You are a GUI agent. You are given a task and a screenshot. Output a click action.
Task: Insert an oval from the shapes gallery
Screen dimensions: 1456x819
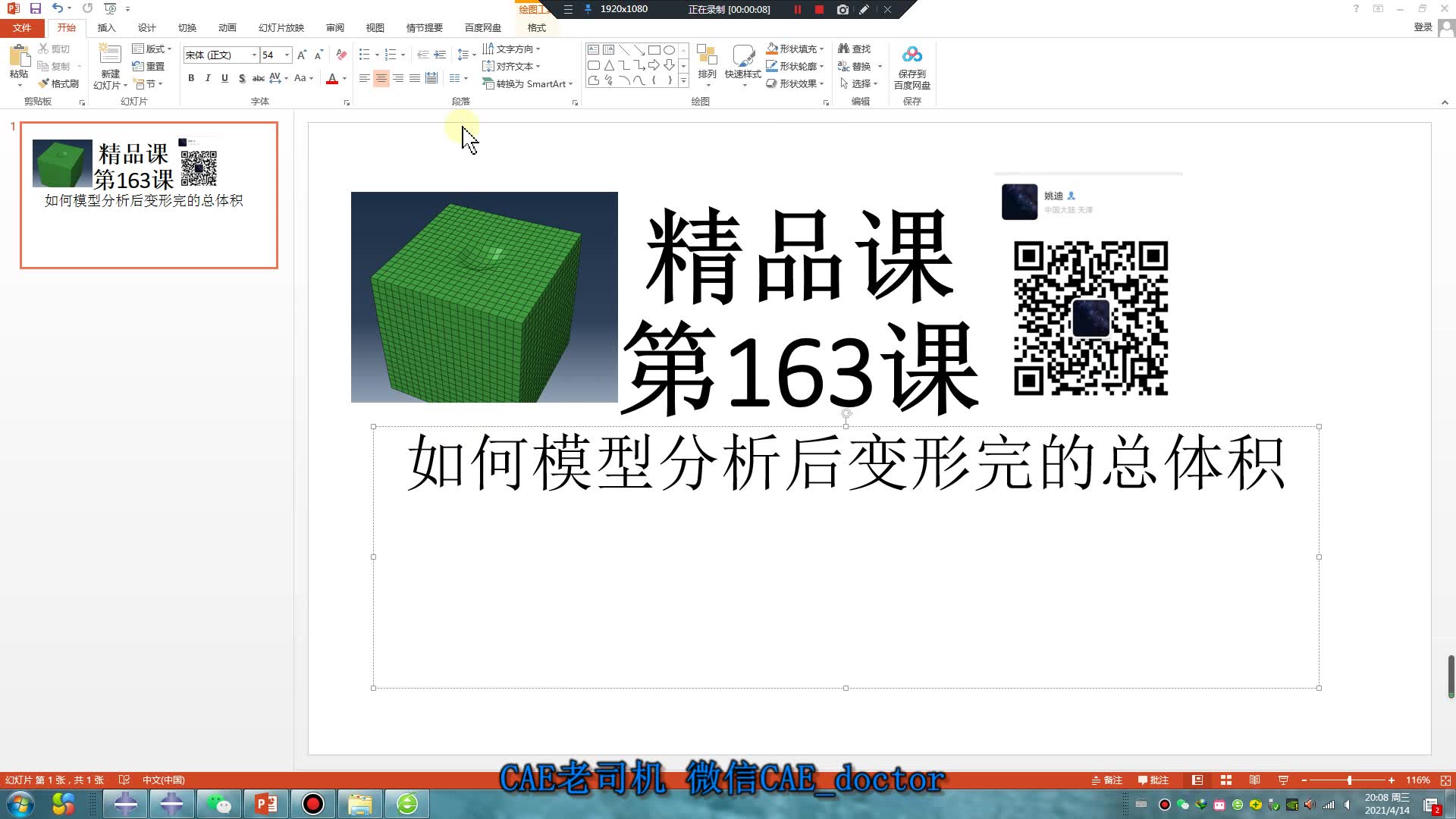pyautogui.click(x=670, y=49)
